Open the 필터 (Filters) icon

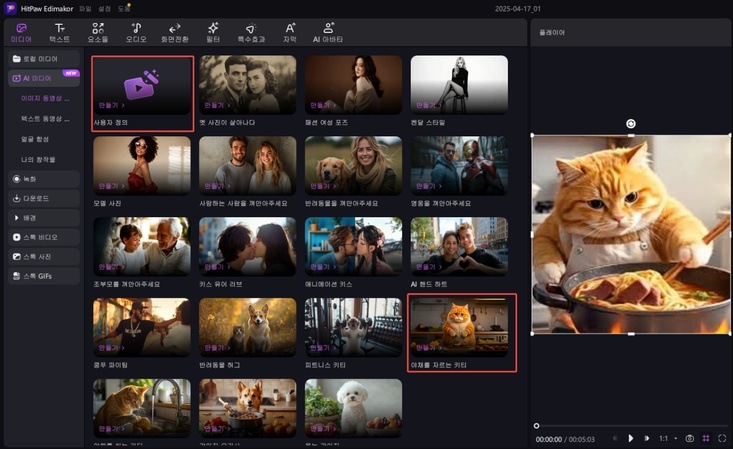click(x=212, y=32)
